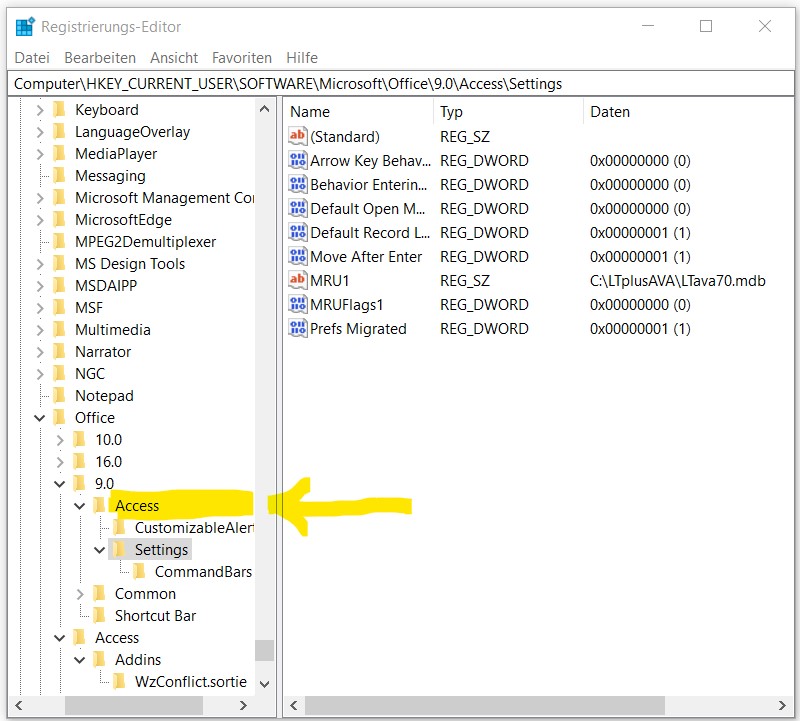The width and height of the screenshot is (800, 721).
Task: Click the DWORD icon beside MRUFlags1
Action: coord(297,304)
